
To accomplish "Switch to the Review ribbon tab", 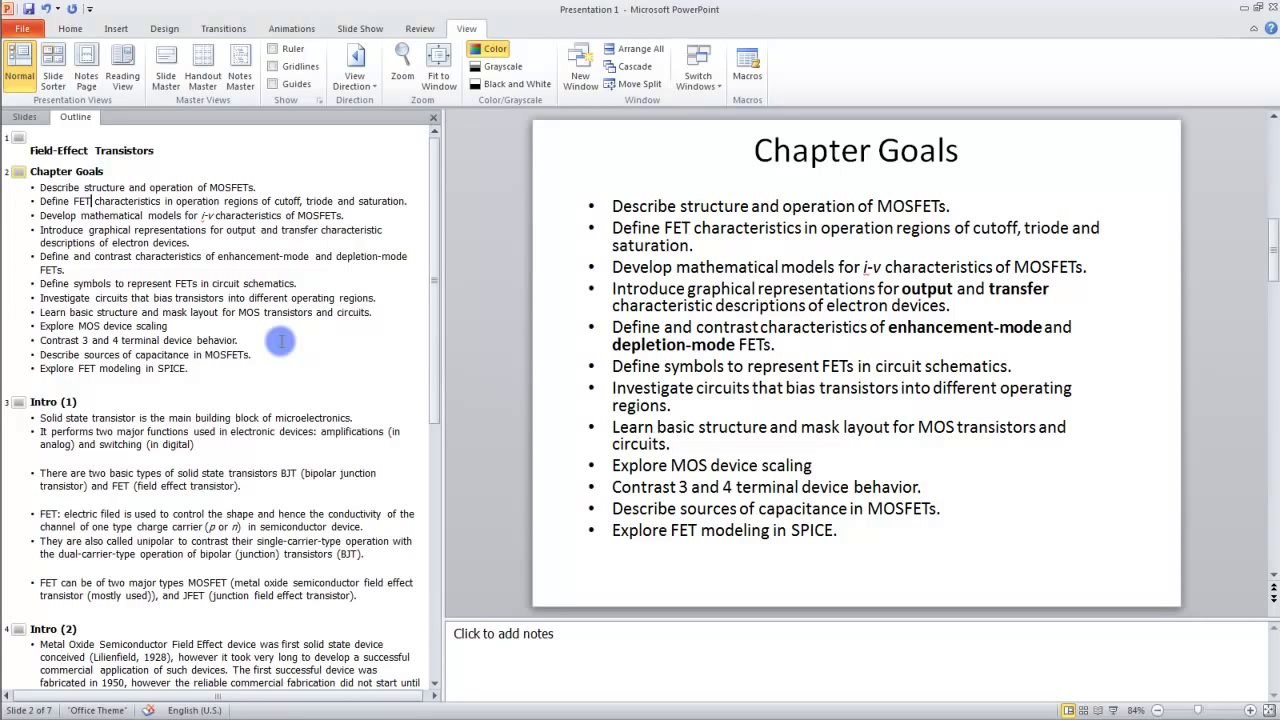I will pyautogui.click(x=420, y=29).
